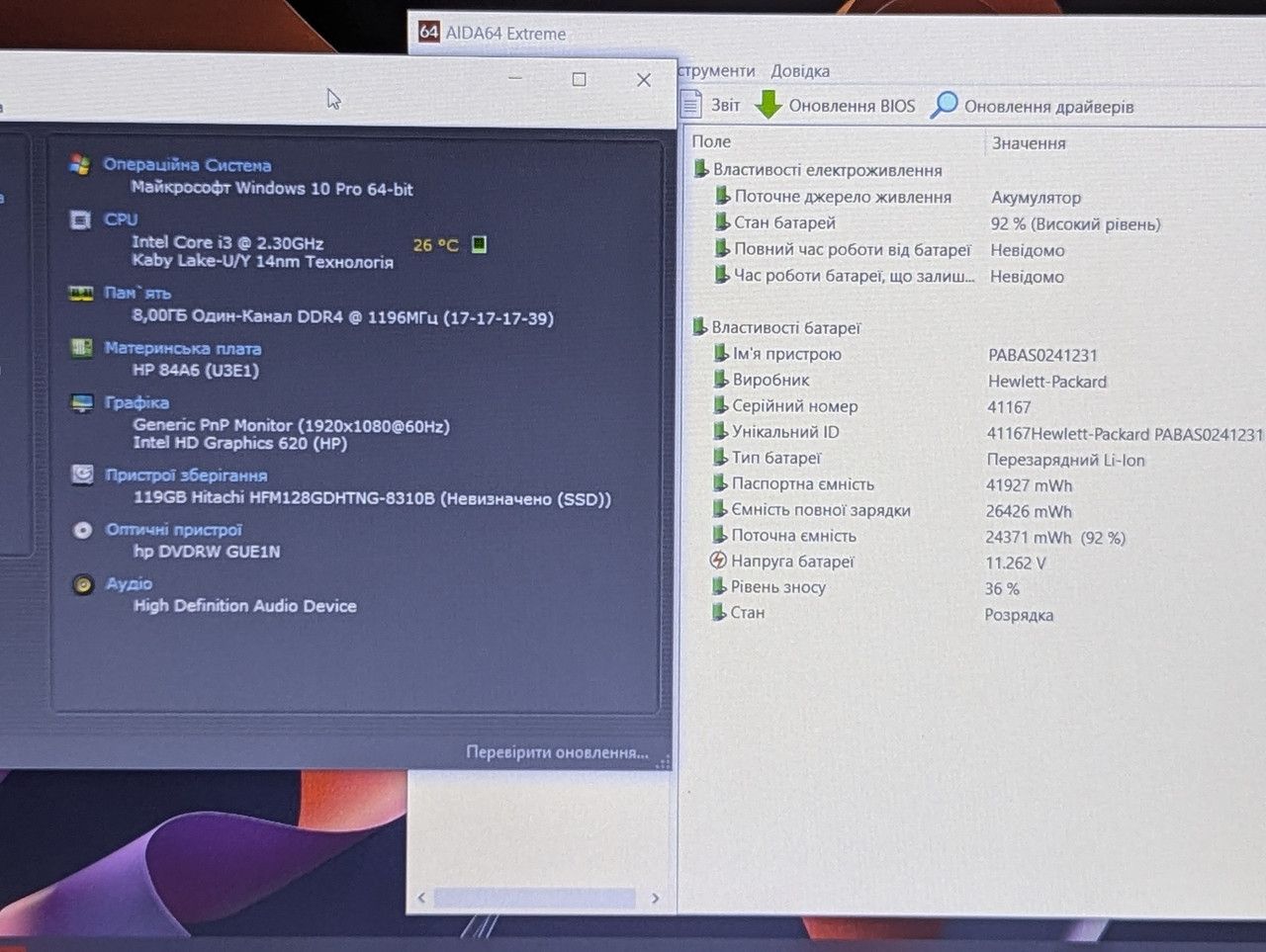Close the dark system info window
This screenshot has width=1266, height=952.
(644, 79)
